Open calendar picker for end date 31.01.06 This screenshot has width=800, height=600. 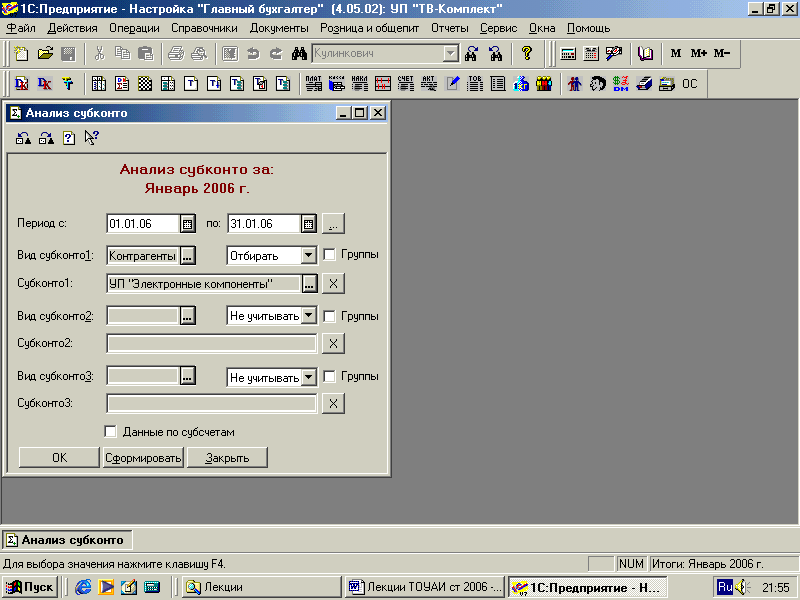[x=308, y=223]
